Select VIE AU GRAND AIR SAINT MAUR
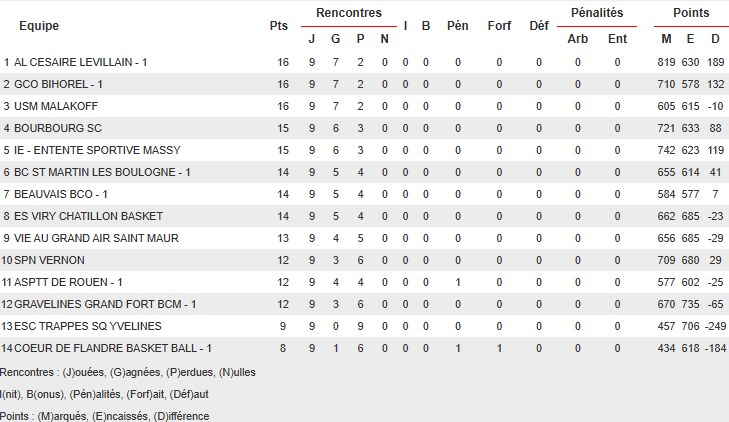The image size is (729, 422). 96,238
